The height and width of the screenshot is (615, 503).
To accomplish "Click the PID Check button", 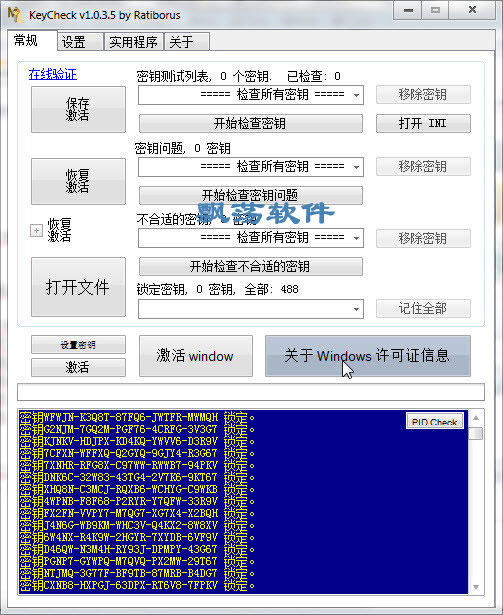I will [434, 421].
